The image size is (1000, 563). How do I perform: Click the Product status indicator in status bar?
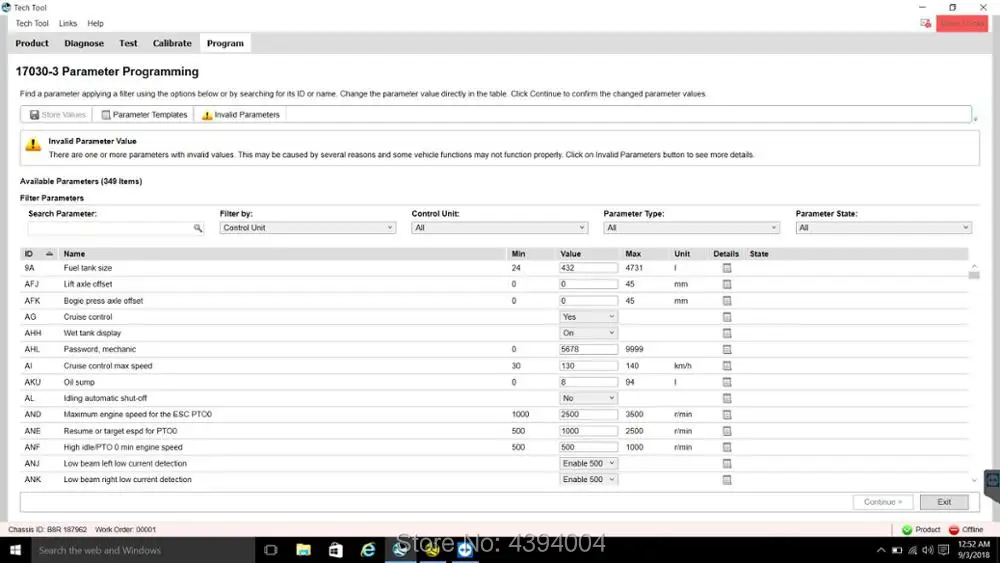click(921, 530)
